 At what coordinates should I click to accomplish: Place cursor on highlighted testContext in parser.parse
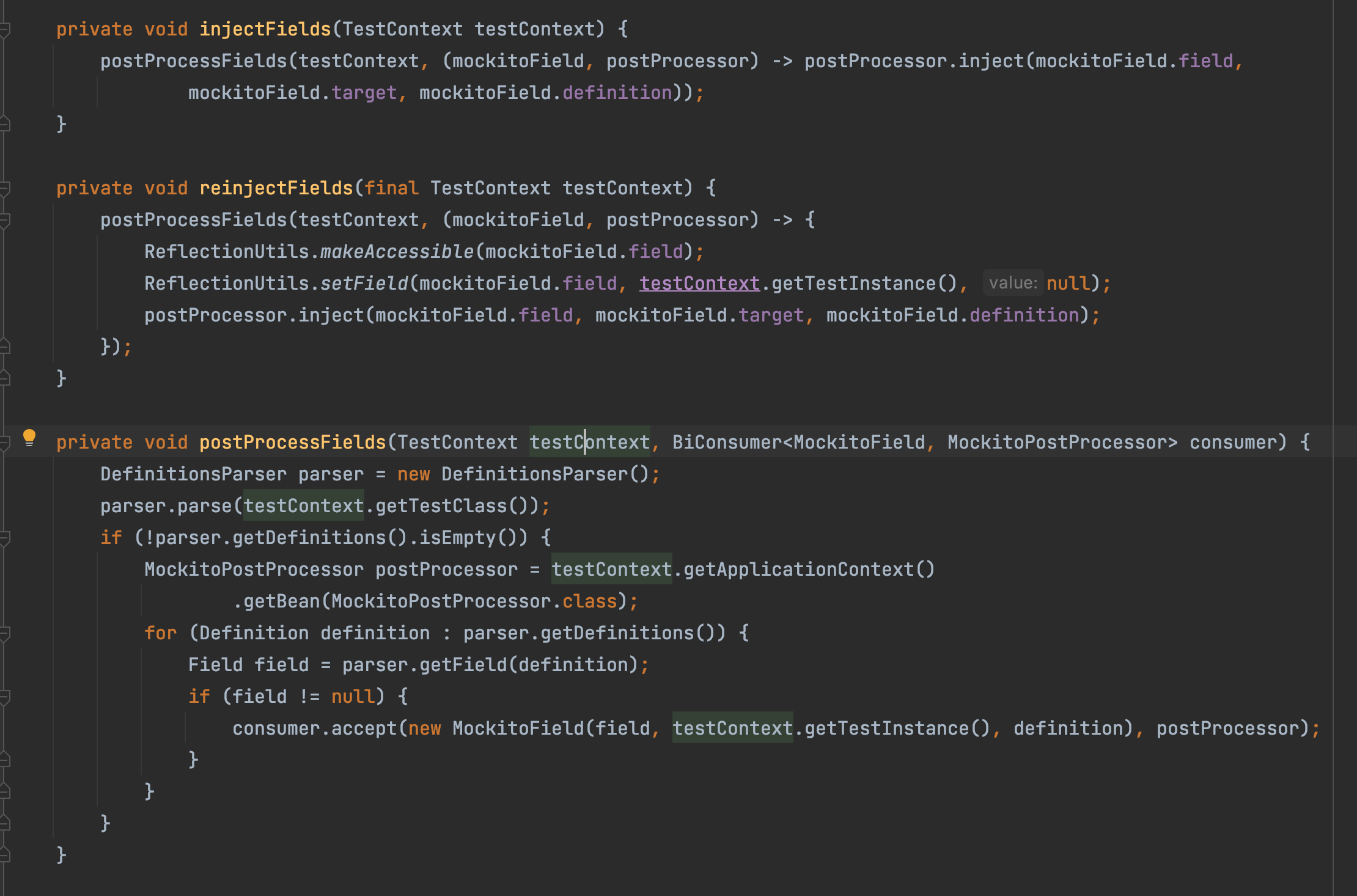coord(304,506)
